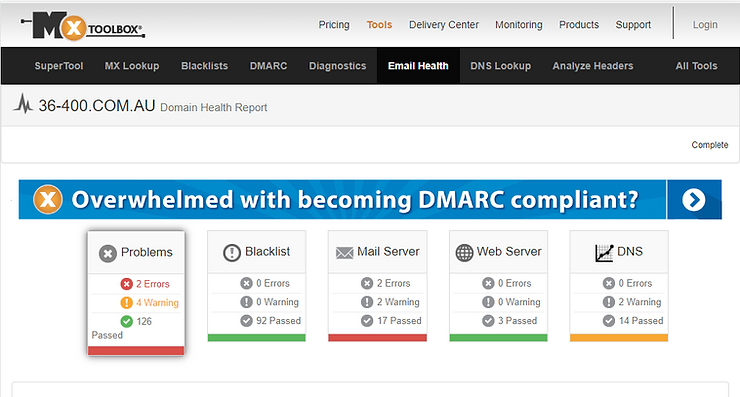The image size is (740, 397).
Task: Click grey warning icon in Mail Server card
Action: [367, 302]
